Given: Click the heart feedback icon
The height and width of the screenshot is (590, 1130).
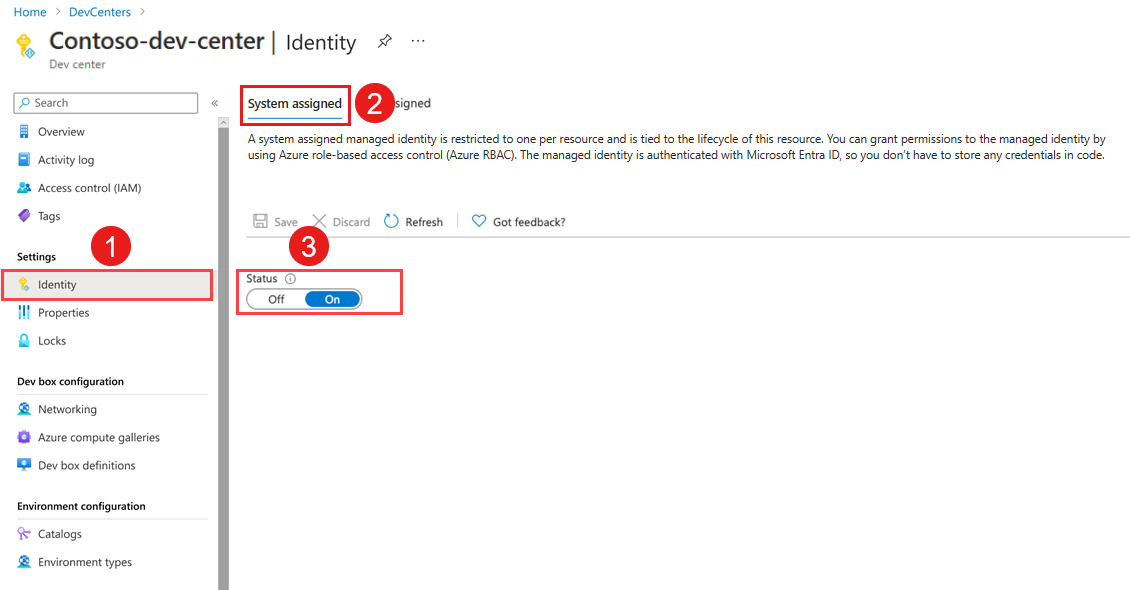Looking at the screenshot, I should [479, 221].
